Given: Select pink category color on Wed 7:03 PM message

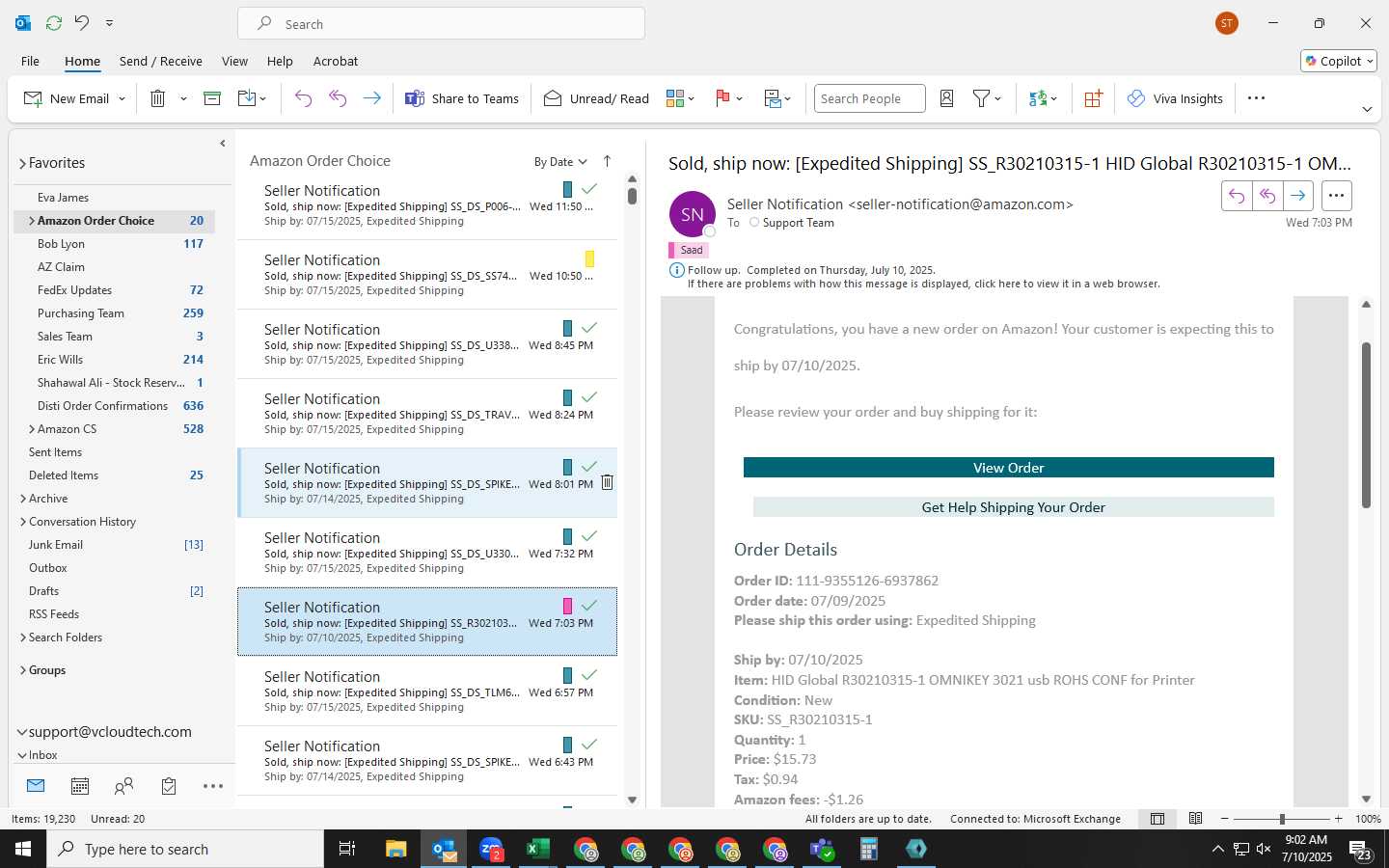Looking at the screenshot, I should [x=567, y=606].
